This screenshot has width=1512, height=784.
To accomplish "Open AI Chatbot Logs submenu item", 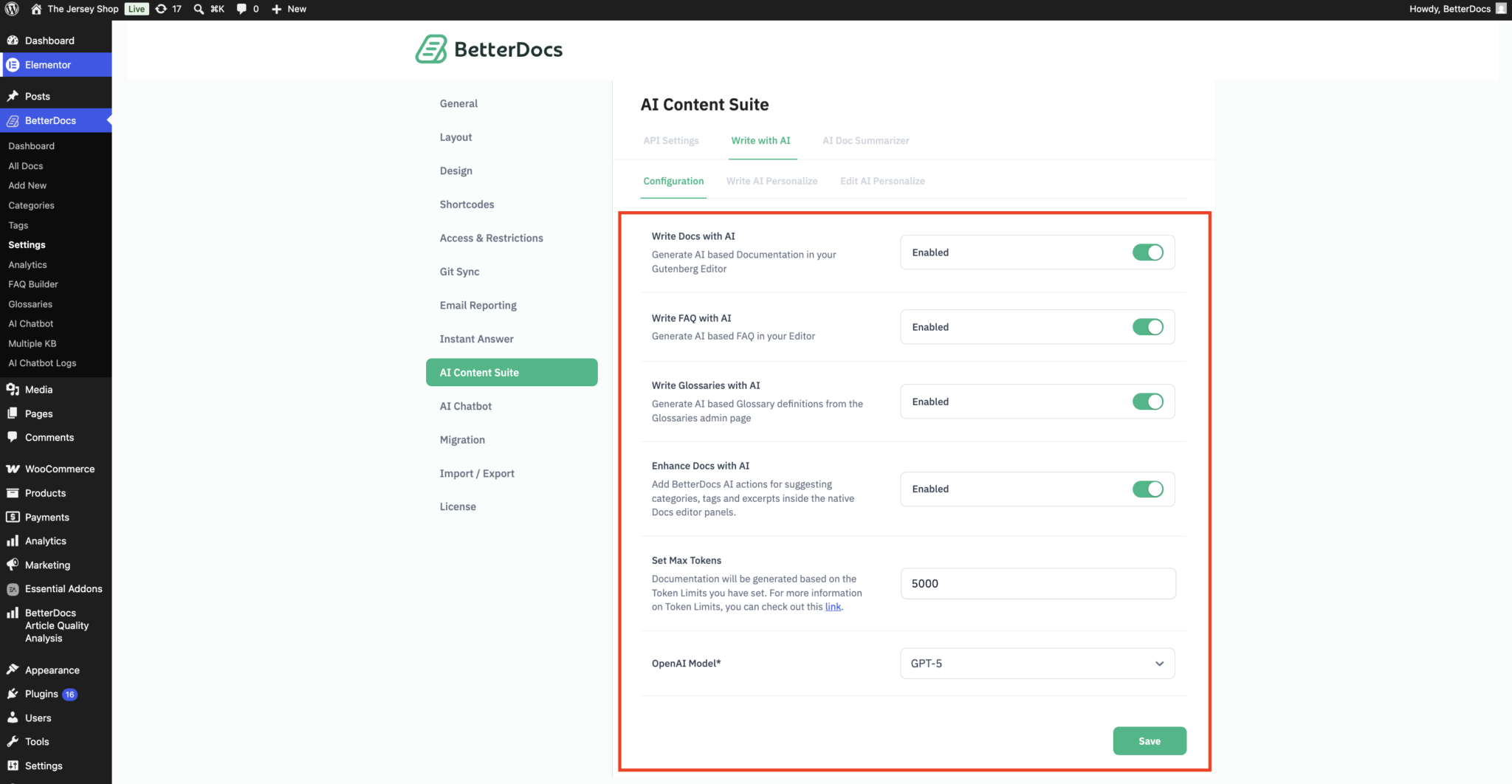I will click(x=42, y=363).
